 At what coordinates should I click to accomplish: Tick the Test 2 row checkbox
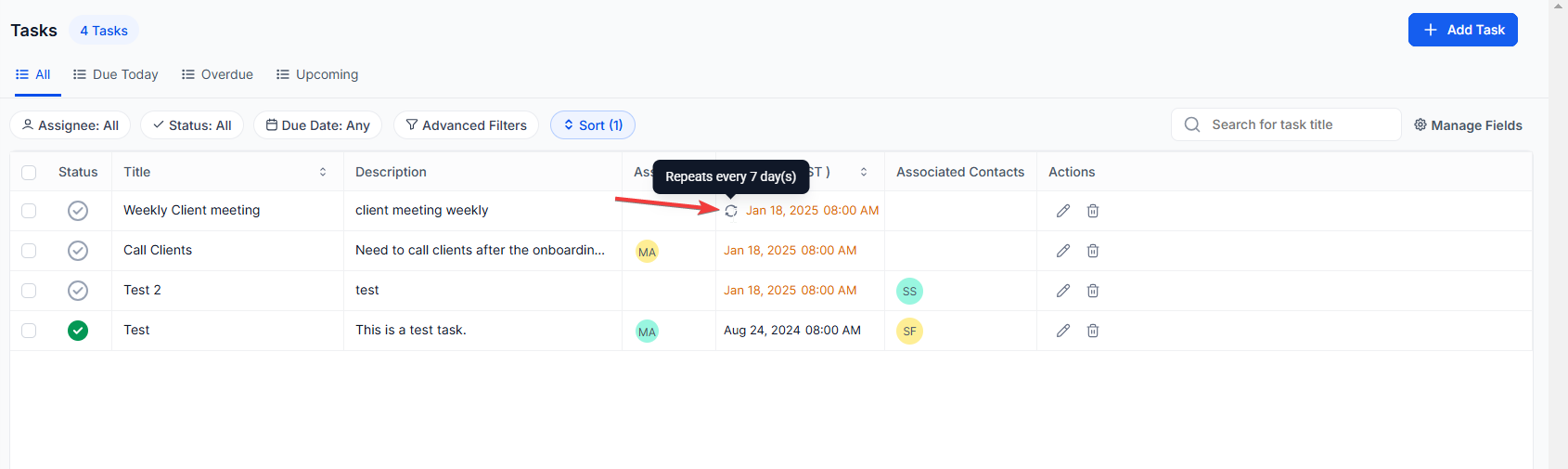point(29,291)
